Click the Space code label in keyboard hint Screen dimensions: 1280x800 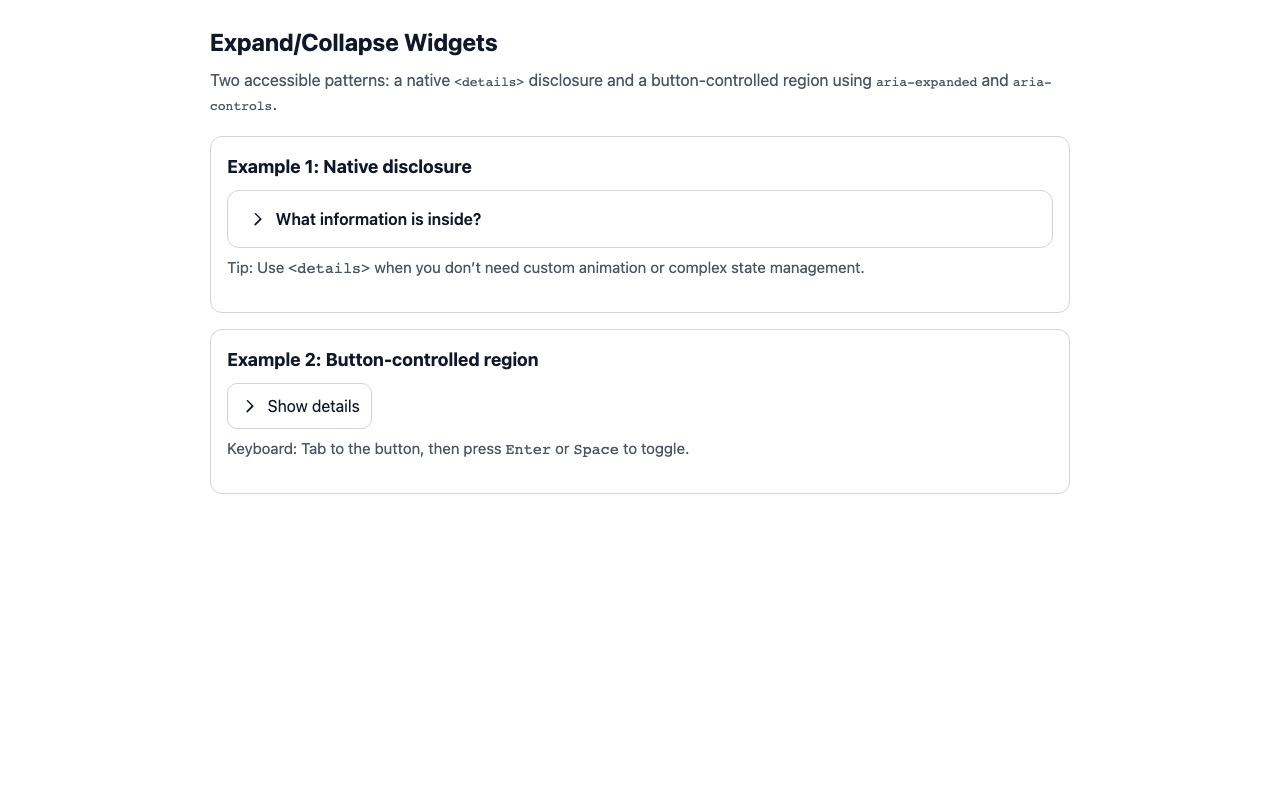click(x=596, y=449)
